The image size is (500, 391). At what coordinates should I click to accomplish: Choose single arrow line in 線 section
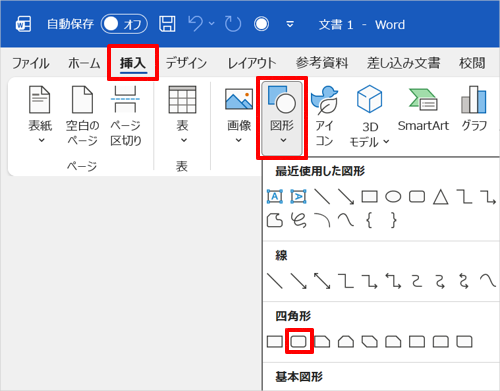(299, 281)
